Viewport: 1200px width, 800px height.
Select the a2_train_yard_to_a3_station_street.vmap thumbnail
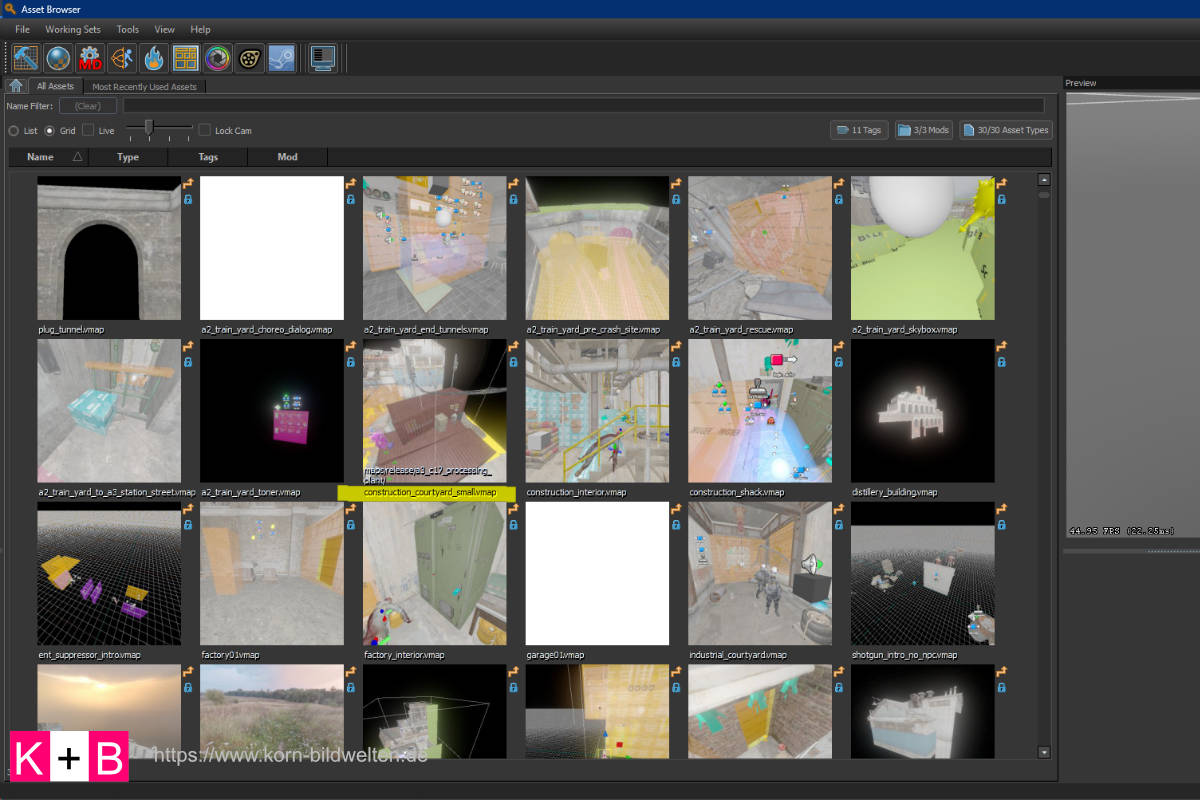[x=109, y=411]
